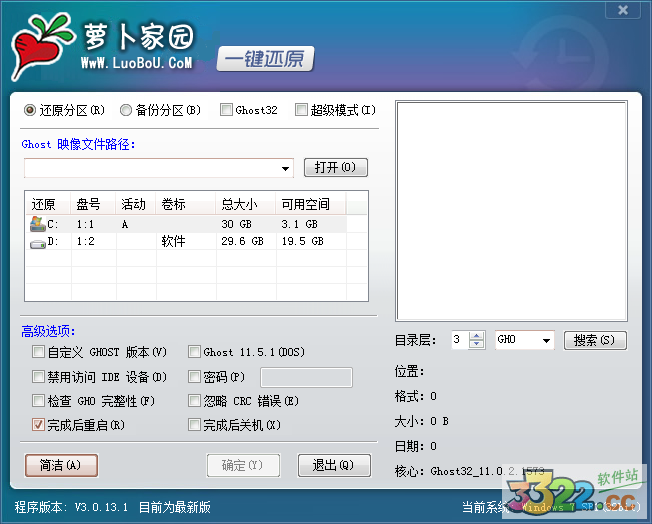Click the 退出 button
This screenshot has width=652, height=524.
334,465
